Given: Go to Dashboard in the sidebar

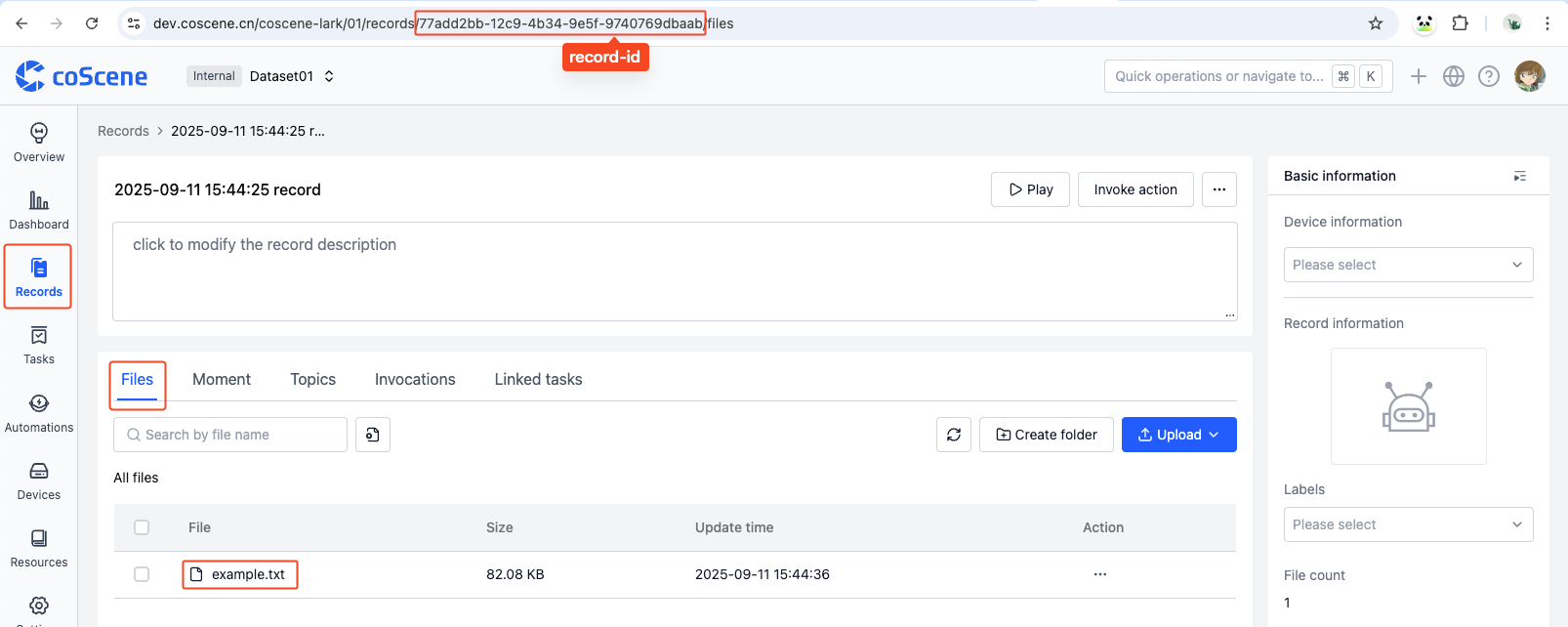Looking at the screenshot, I should click(39, 210).
